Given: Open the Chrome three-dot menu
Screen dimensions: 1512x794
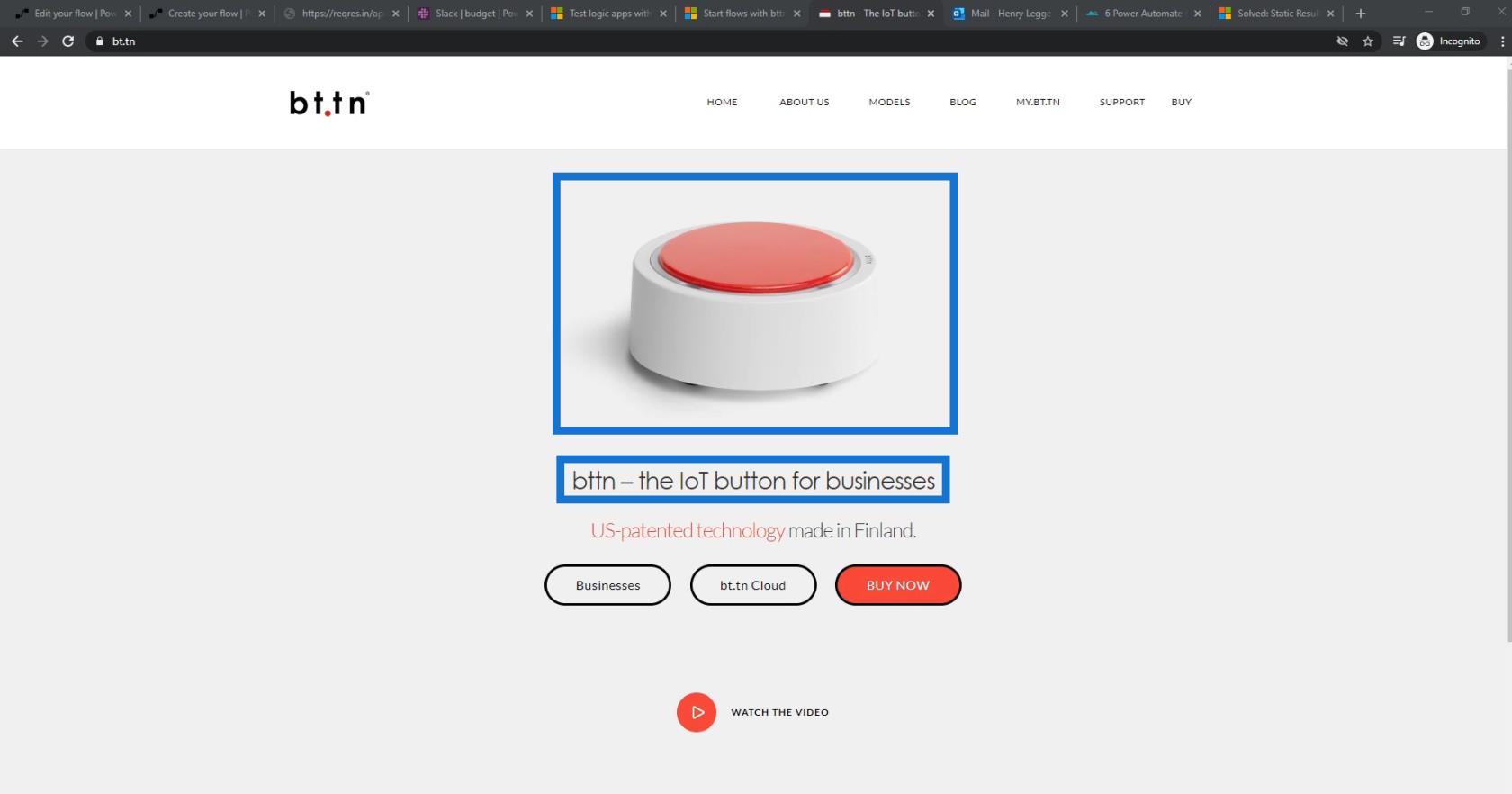Looking at the screenshot, I should coord(1502,41).
